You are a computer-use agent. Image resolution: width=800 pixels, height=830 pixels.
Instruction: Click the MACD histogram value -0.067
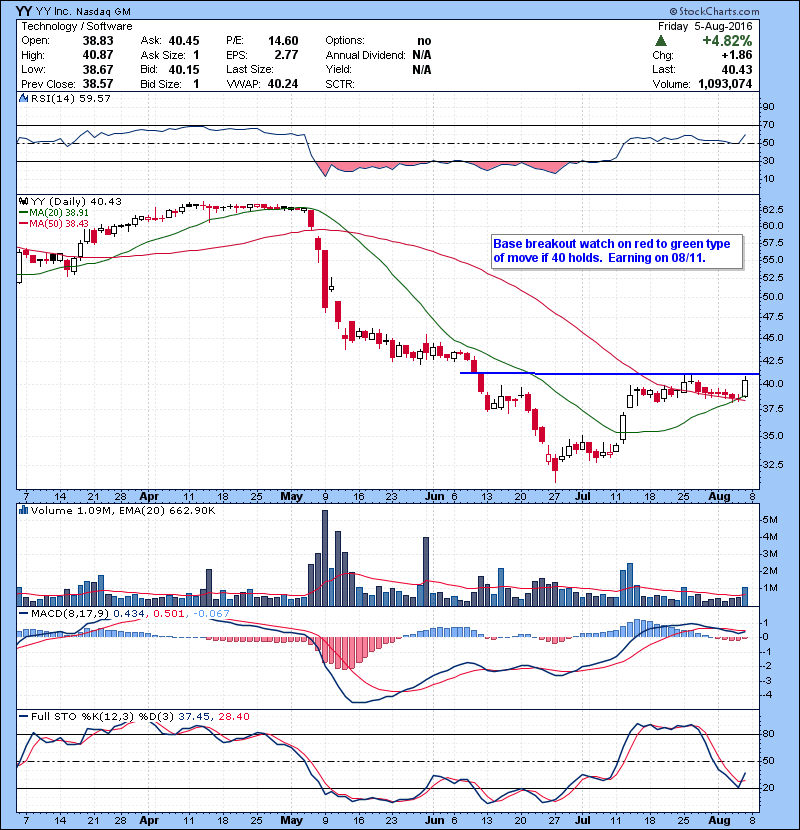(211, 614)
